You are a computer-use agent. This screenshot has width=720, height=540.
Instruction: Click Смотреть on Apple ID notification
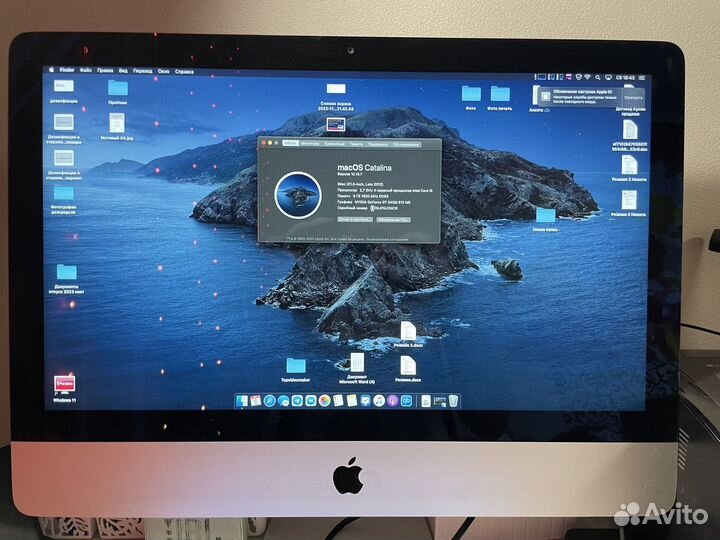click(633, 98)
